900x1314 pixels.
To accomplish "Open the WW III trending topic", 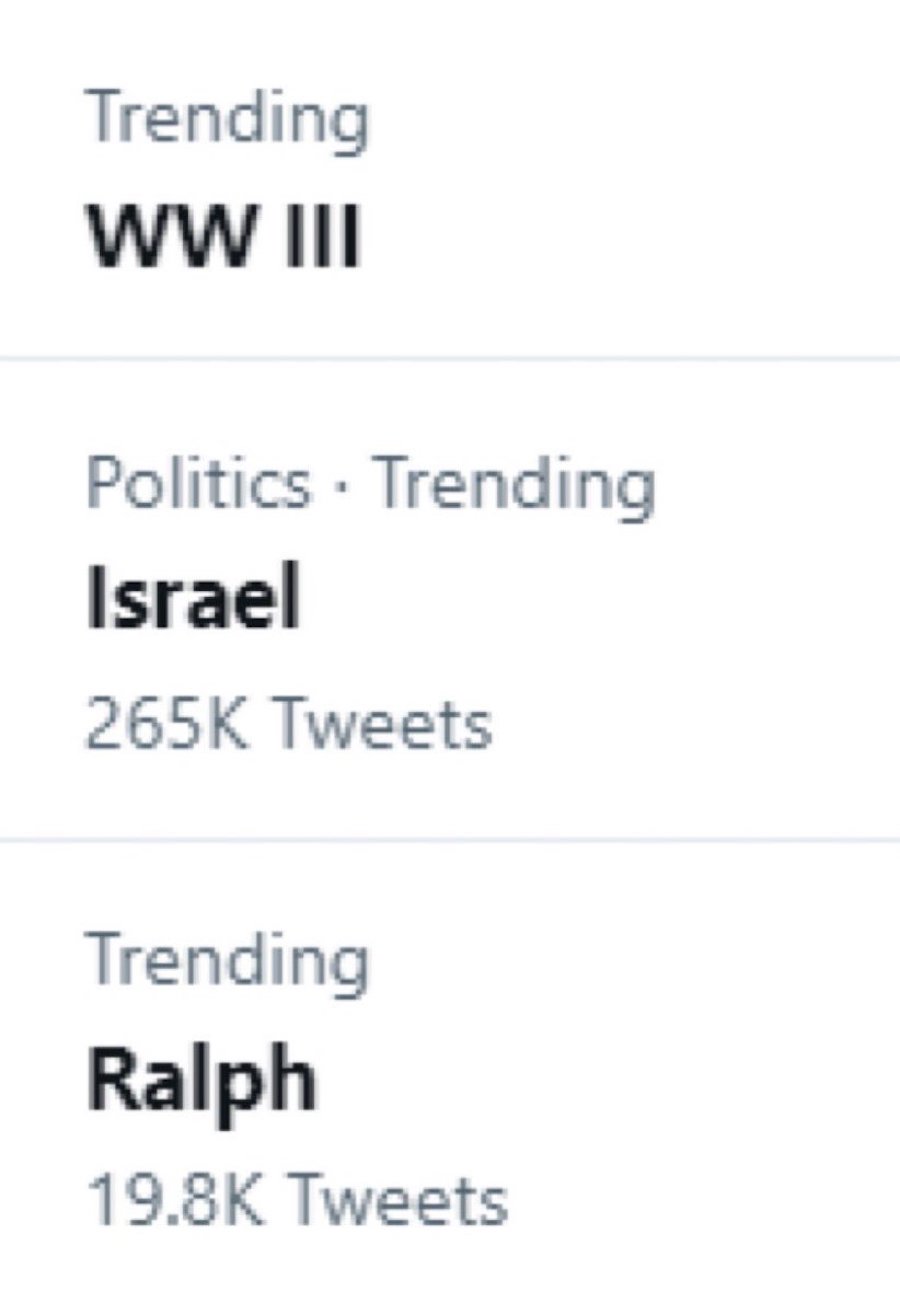I will [222, 238].
